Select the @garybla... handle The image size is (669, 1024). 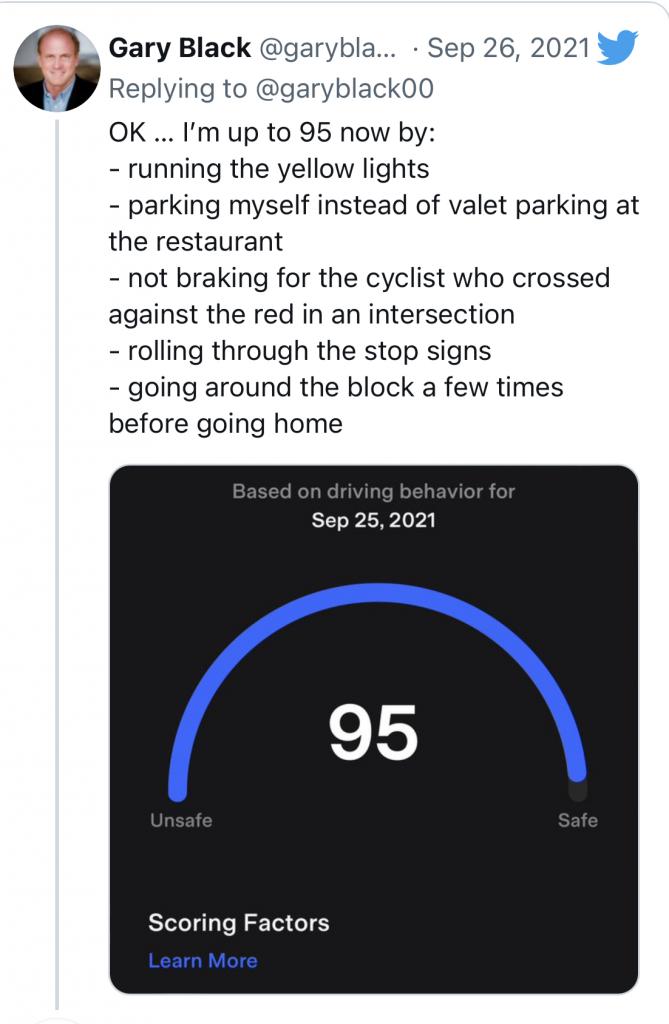328,48
